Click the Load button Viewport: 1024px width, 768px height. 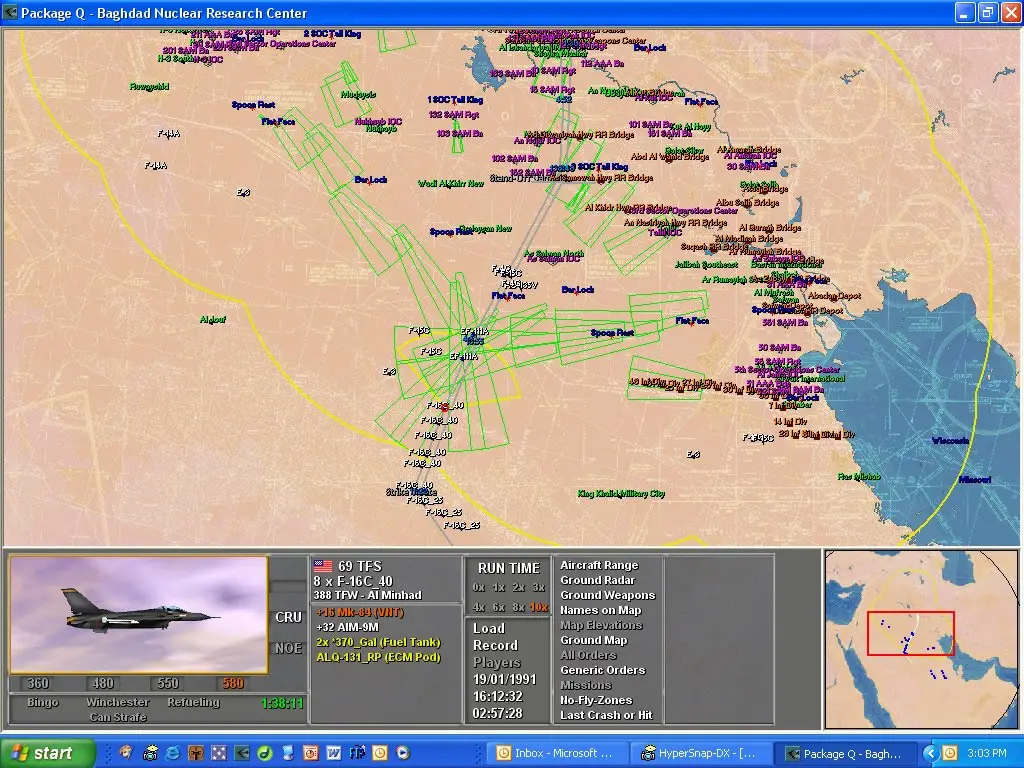[489, 628]
